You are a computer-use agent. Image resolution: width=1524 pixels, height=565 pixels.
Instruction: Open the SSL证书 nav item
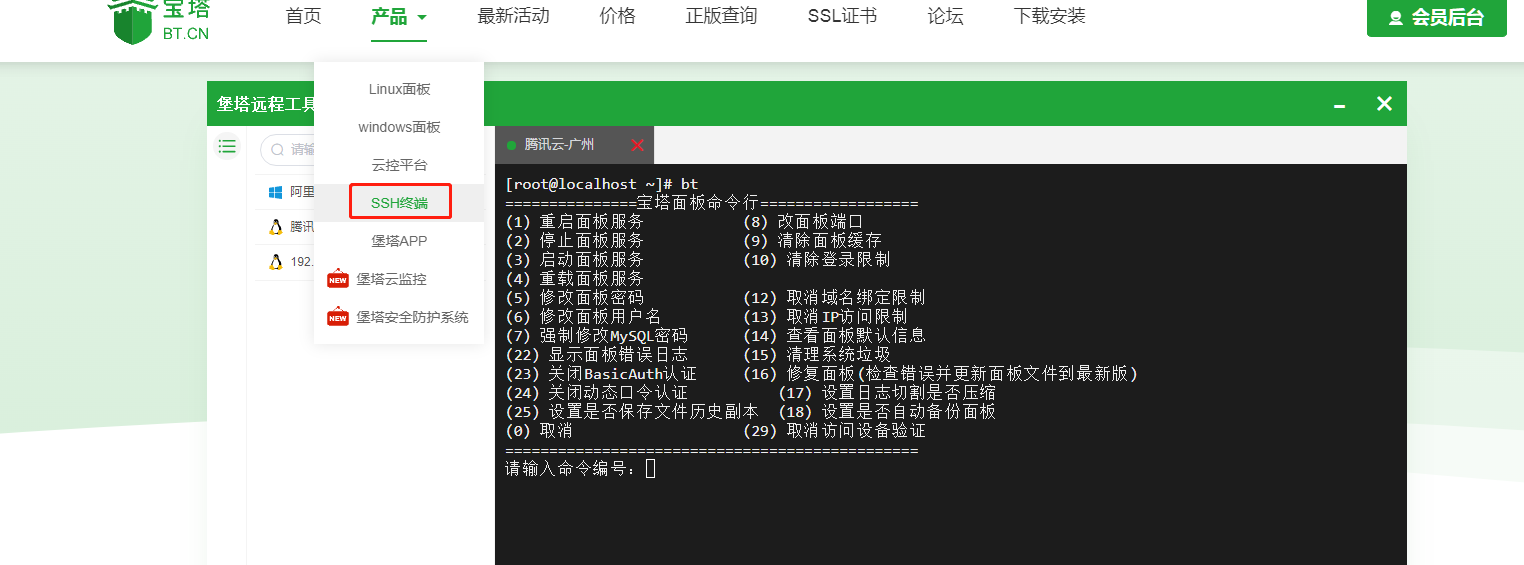(842, 16)
